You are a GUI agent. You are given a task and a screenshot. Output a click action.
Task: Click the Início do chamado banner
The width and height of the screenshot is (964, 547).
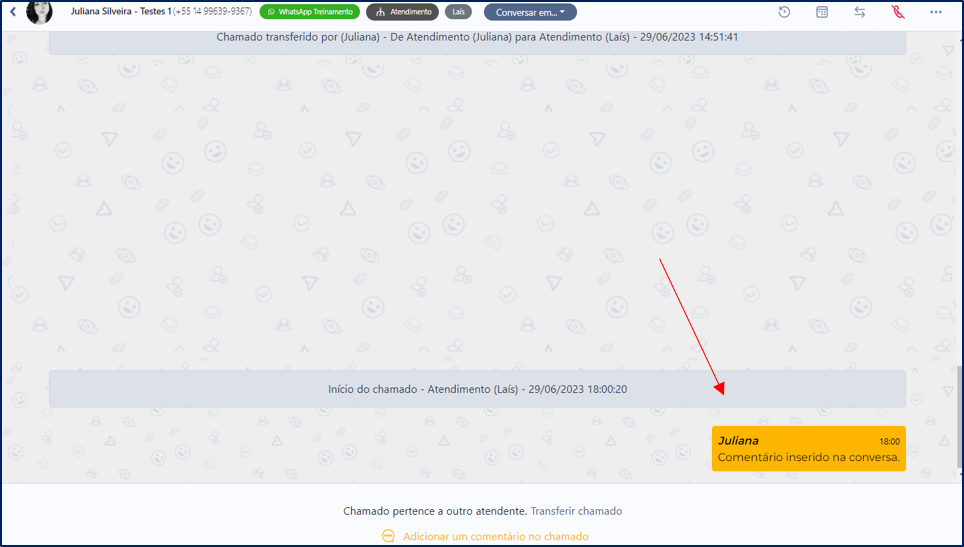(x=477, y=389)
